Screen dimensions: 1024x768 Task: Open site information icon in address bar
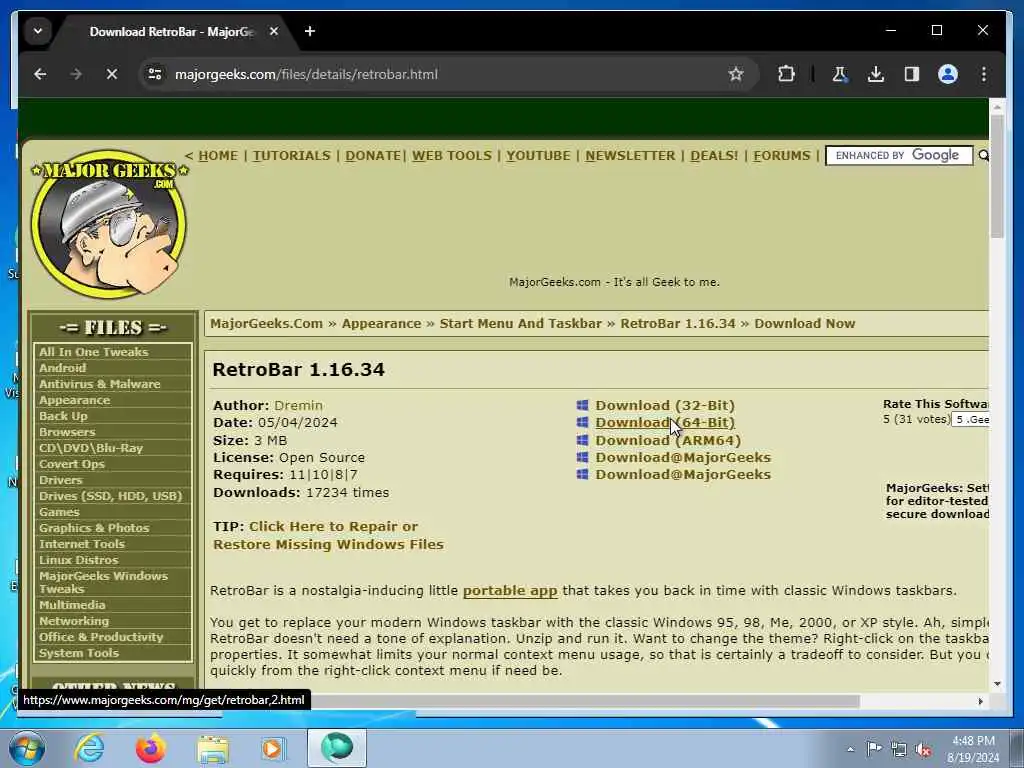click(155, 74)
